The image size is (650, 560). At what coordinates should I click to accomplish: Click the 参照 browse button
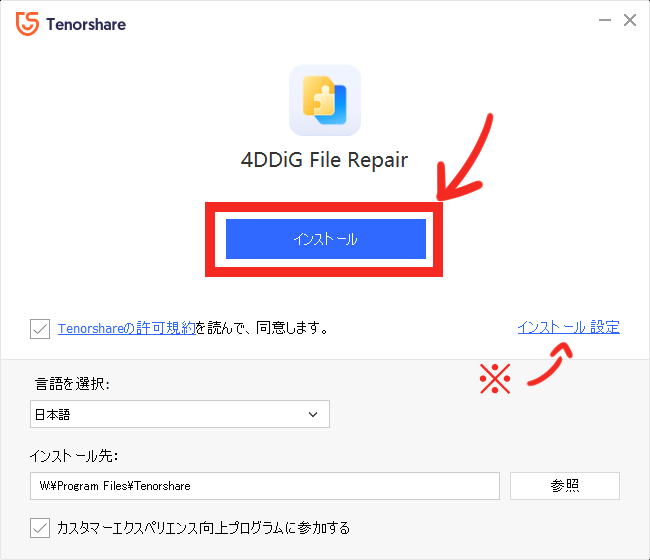pos(565,485)
